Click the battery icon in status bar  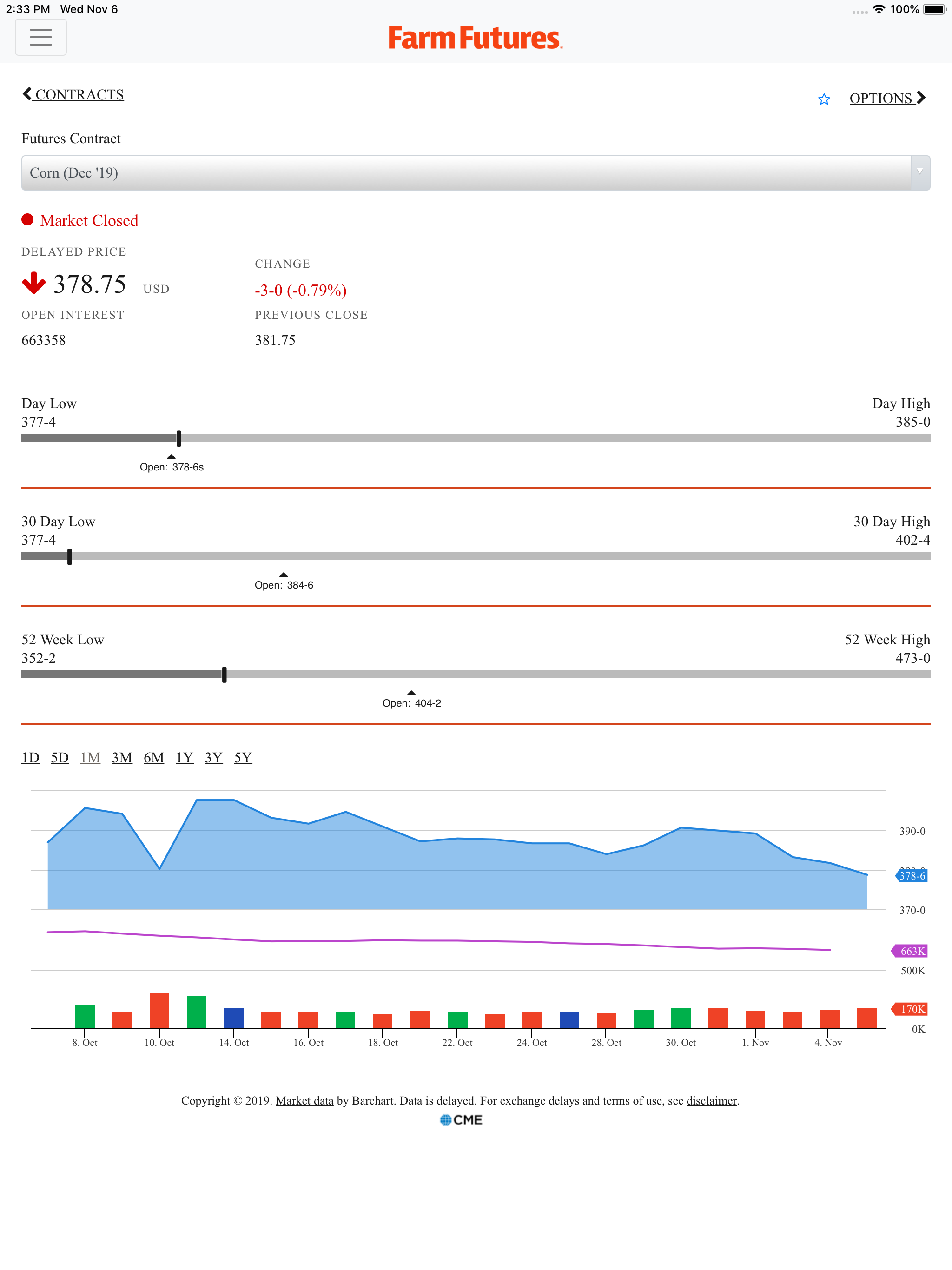click(935, 9)
